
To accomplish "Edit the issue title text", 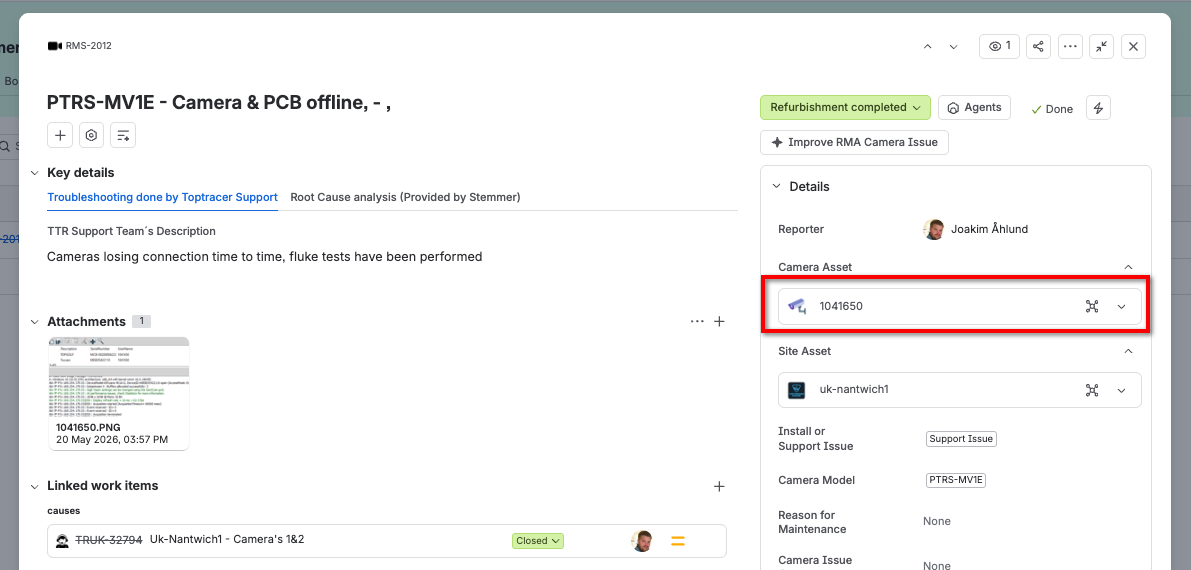I will click(219, 103).
